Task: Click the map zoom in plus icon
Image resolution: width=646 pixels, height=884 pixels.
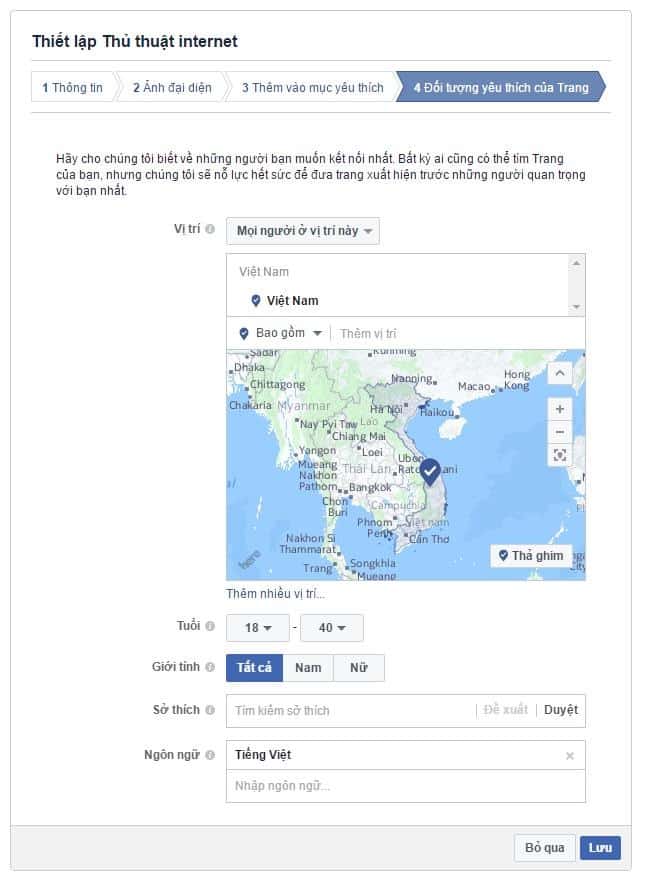Action: 559,409
